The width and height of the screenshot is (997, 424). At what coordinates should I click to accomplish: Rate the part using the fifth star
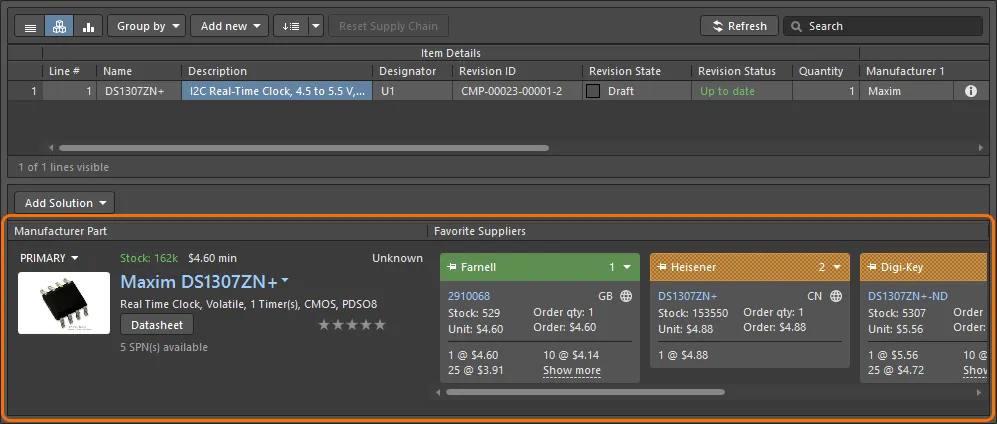click(x=379, y=324)
